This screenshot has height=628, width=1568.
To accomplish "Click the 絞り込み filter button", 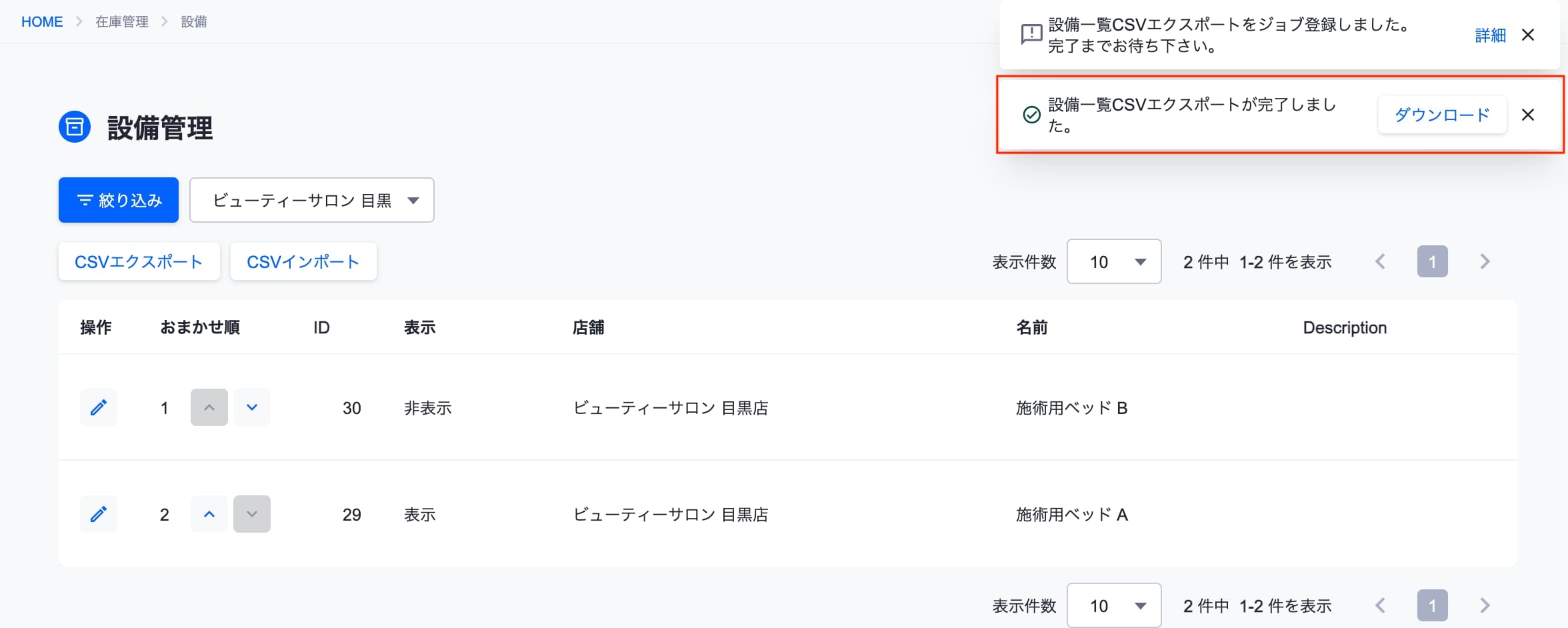I will [x=119, y=200].
